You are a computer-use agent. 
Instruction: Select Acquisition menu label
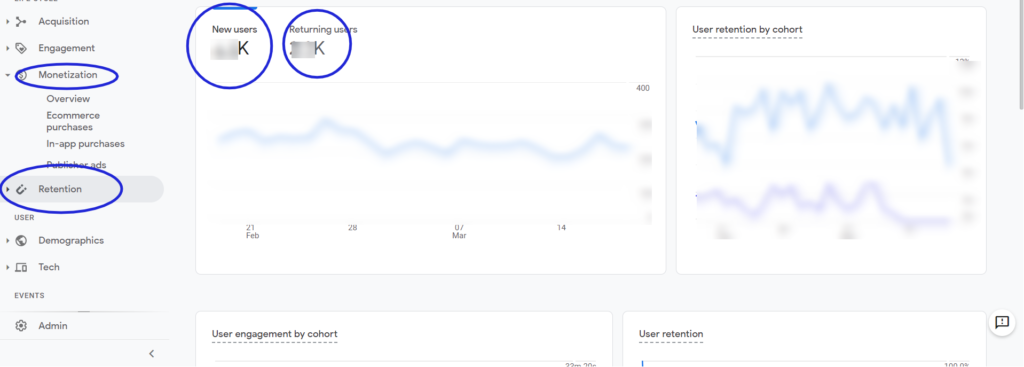[x=63, y=22]
